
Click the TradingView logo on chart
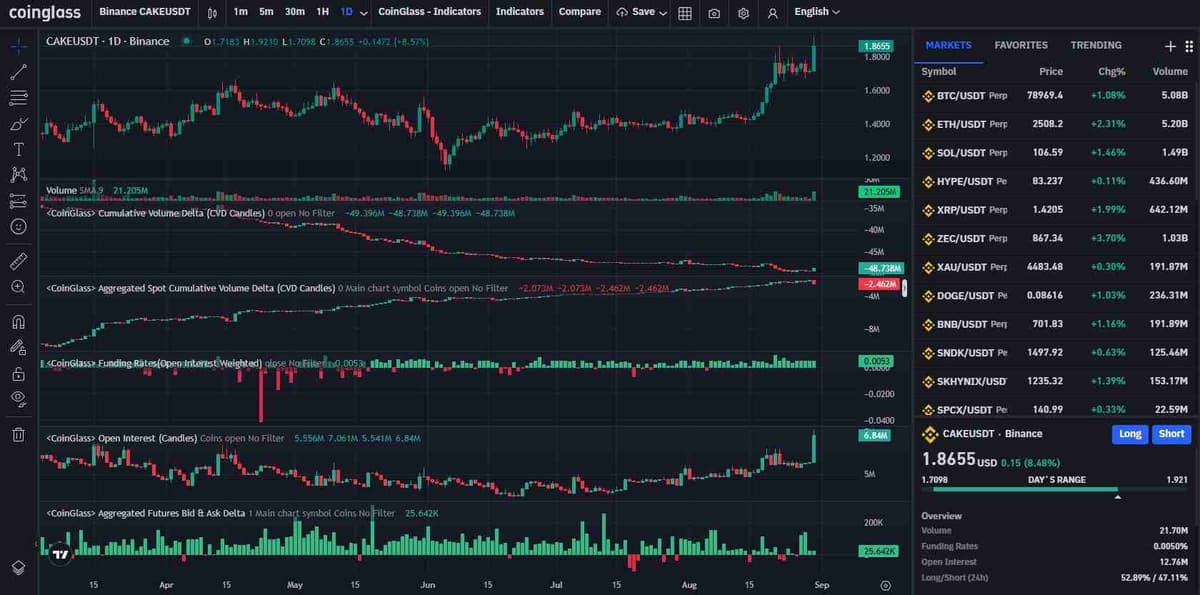point(60,553)
